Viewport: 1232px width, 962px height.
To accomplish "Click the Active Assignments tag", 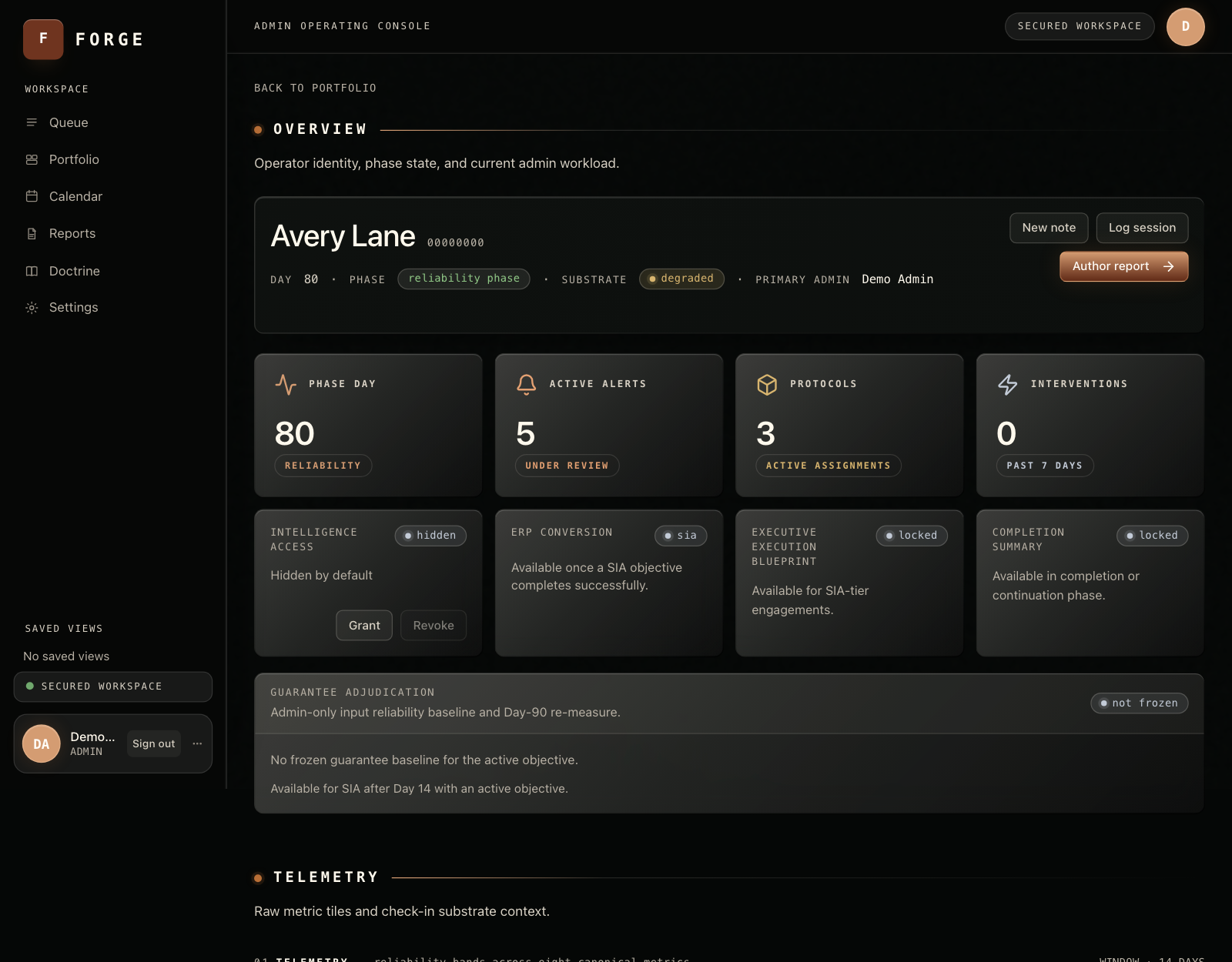I will (x=829, y=466).
